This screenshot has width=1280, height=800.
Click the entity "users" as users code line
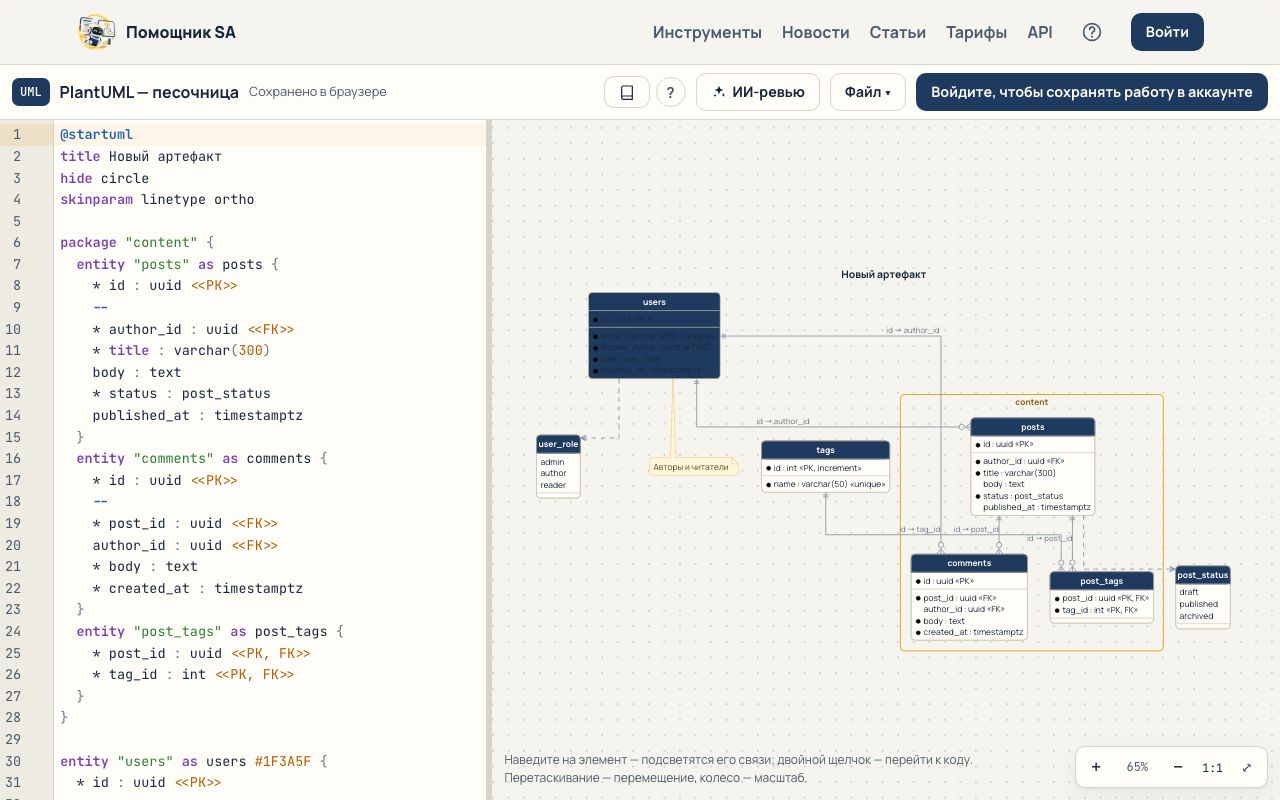pyautogui.click(x=194, y=761)
